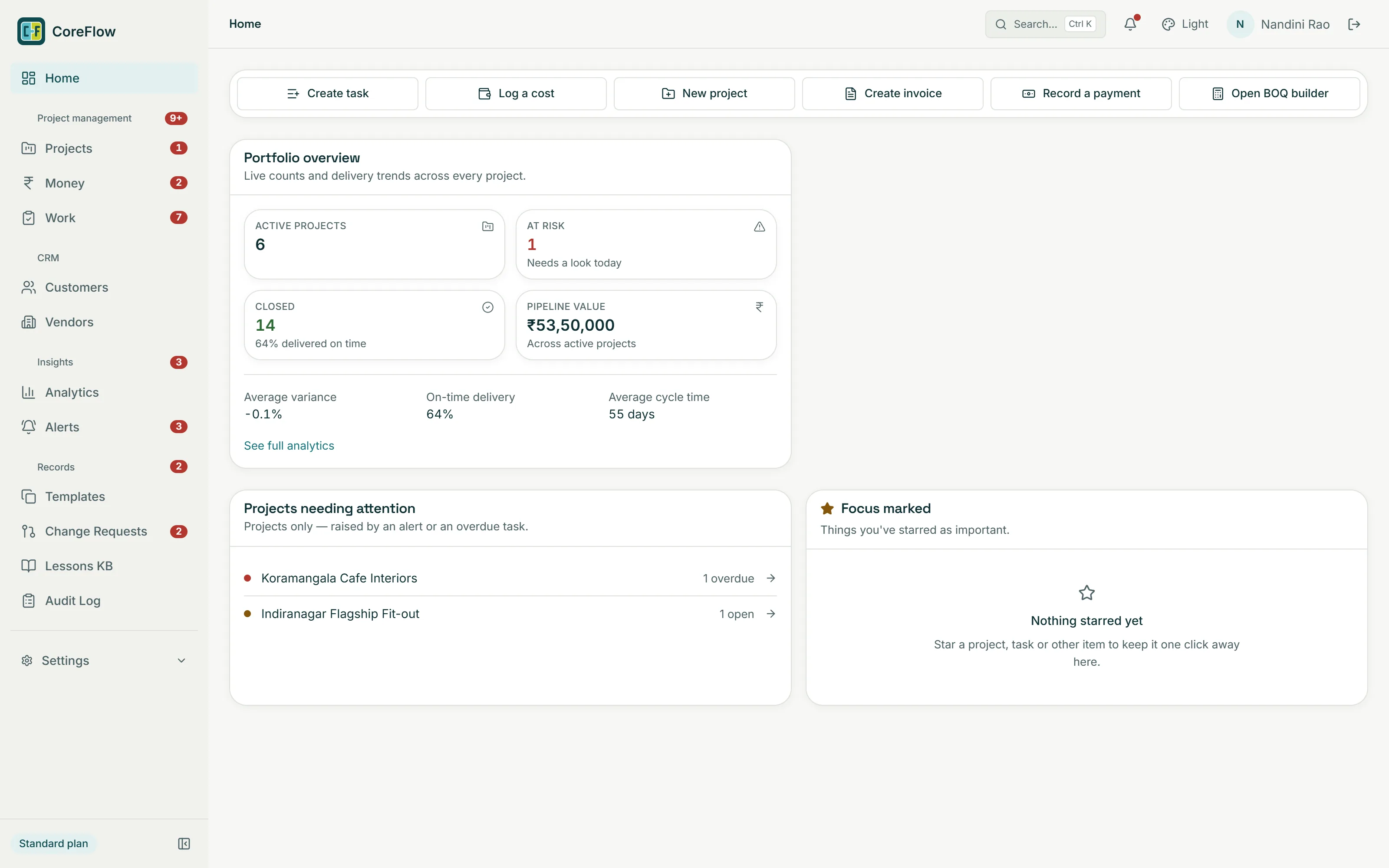The width and height of the screenshot is (1389, 868).
Task: Open Vendors in the sidebar
Action: (x=104, y=322)
